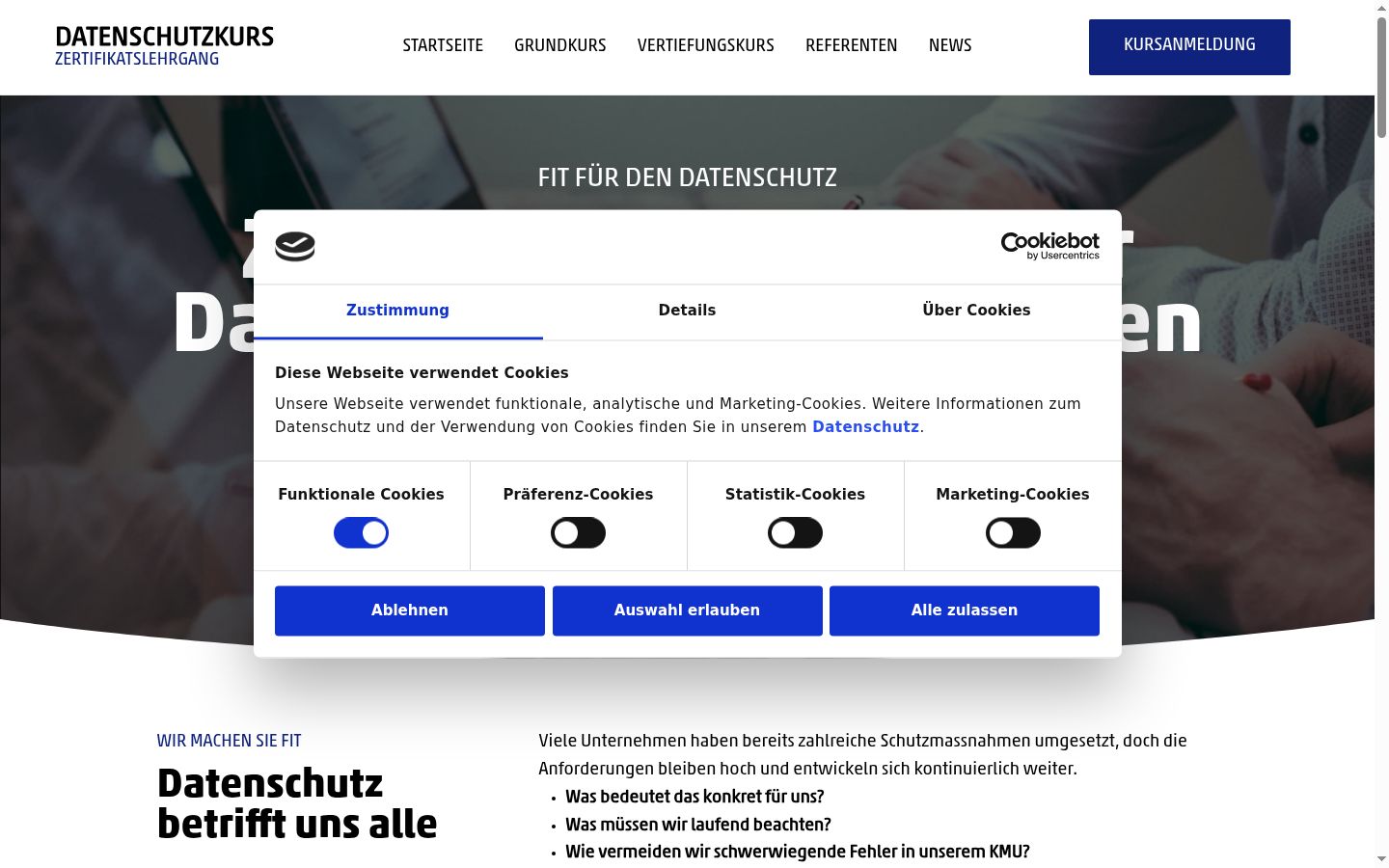Enable the Präferenz-Cookies switch
The width and height of the screenshot is (1389, 868).
coord(578,532)
